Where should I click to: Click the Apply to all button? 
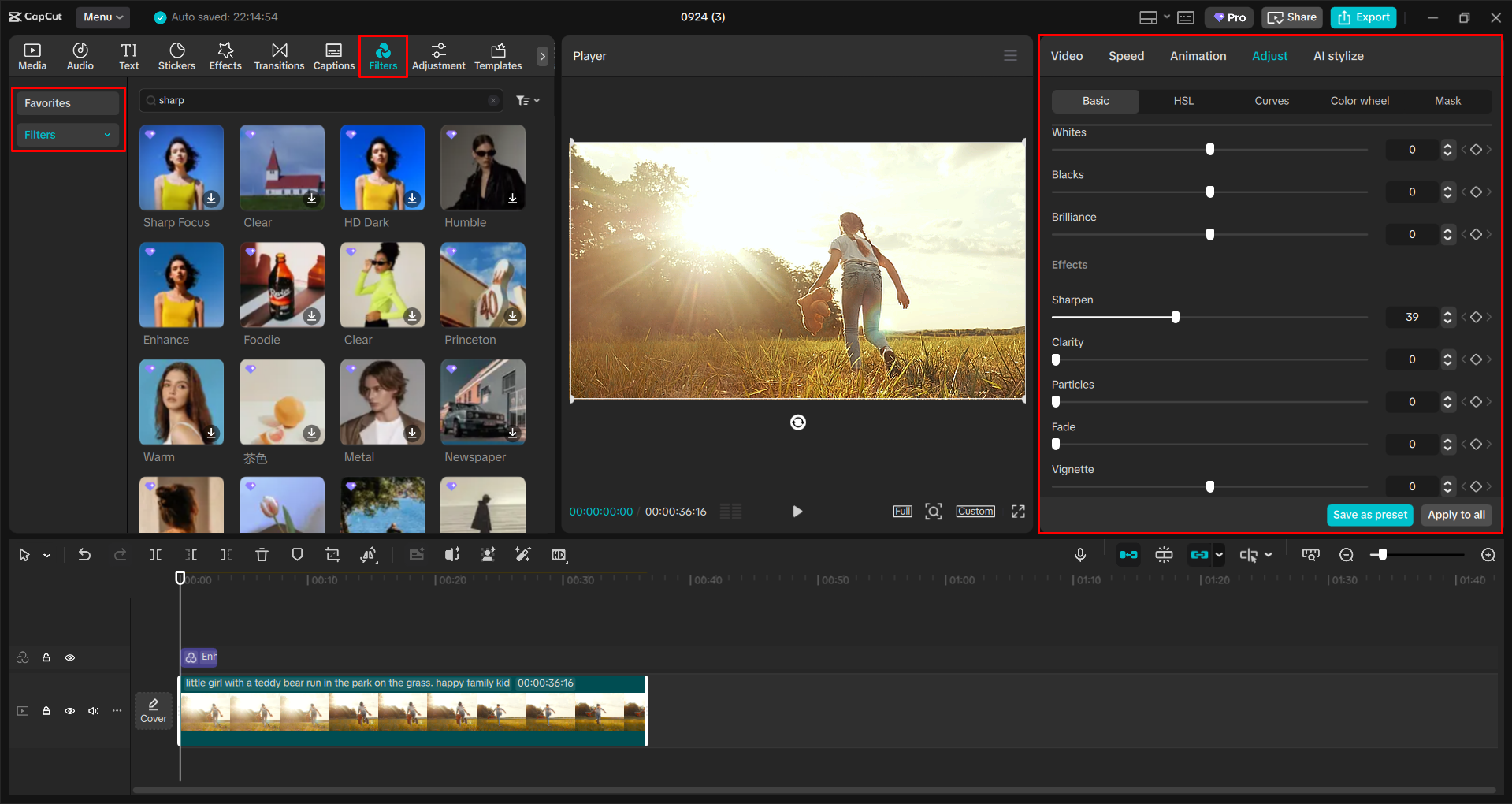tap(1455, 515)
